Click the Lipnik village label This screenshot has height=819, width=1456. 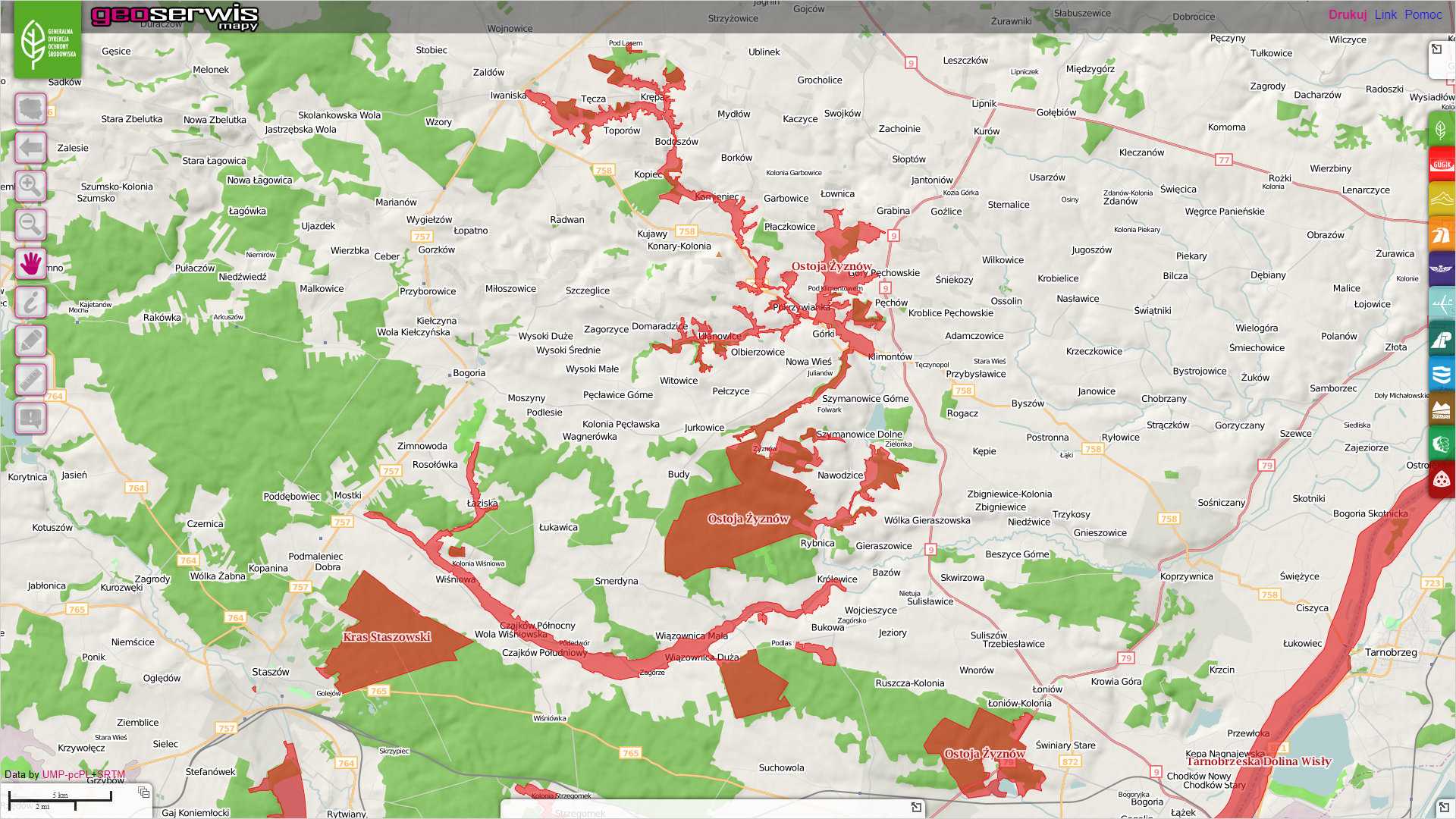[984, 104]
